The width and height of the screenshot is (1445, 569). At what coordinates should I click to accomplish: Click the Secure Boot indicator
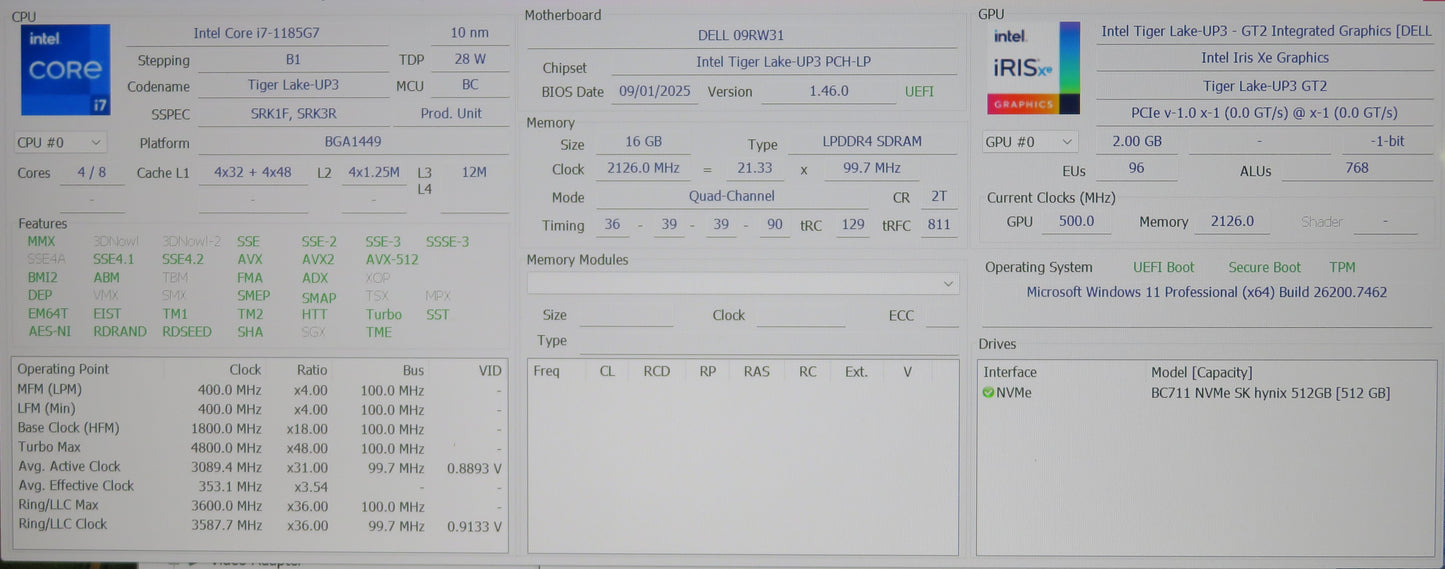click(1265, 268)
